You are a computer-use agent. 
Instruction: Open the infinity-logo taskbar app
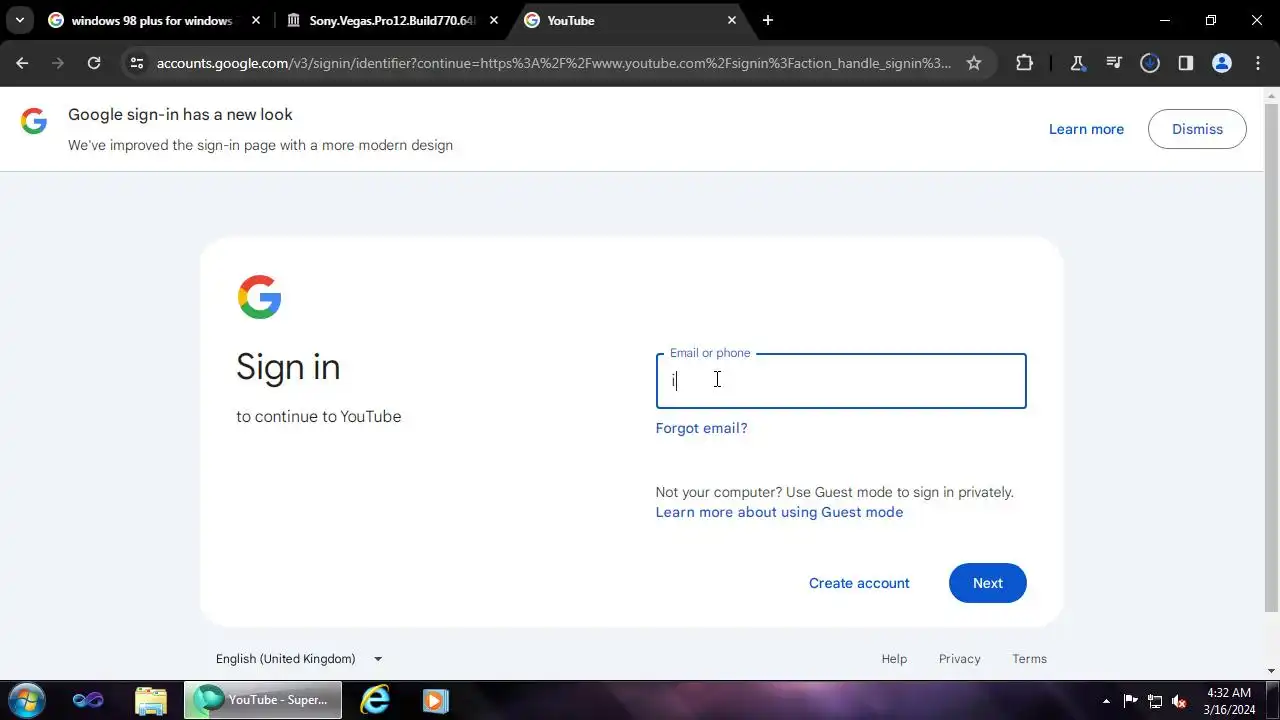coord(88,700)
